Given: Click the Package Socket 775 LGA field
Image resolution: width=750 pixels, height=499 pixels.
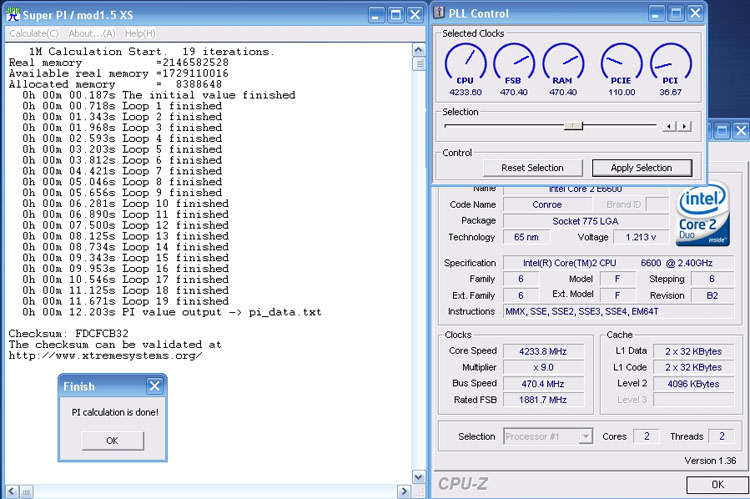Looking at the screenshot, I should click(x=585, y=221).
